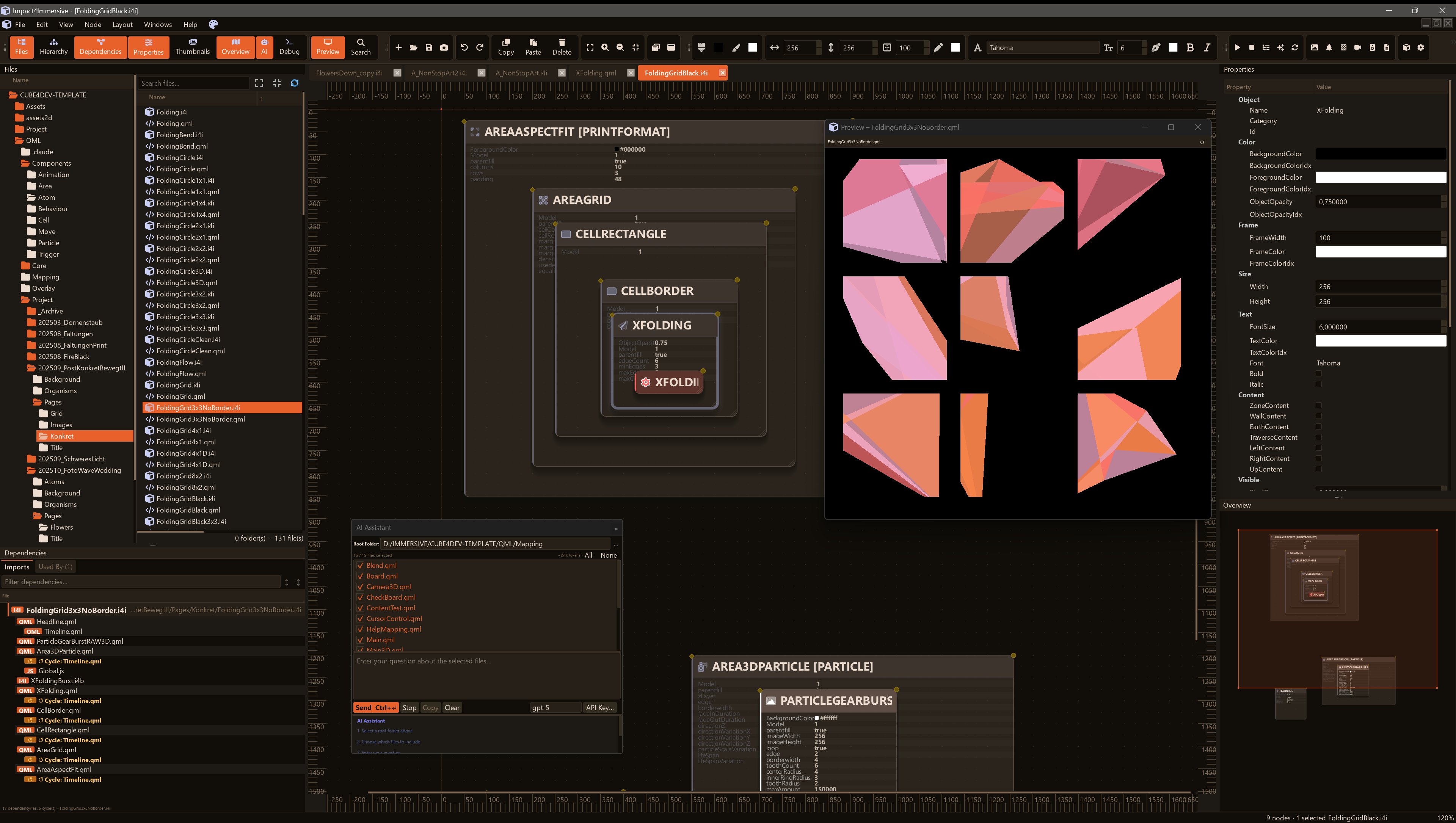Click the Thumbnails toolbar button

click(x=192, y=46)
